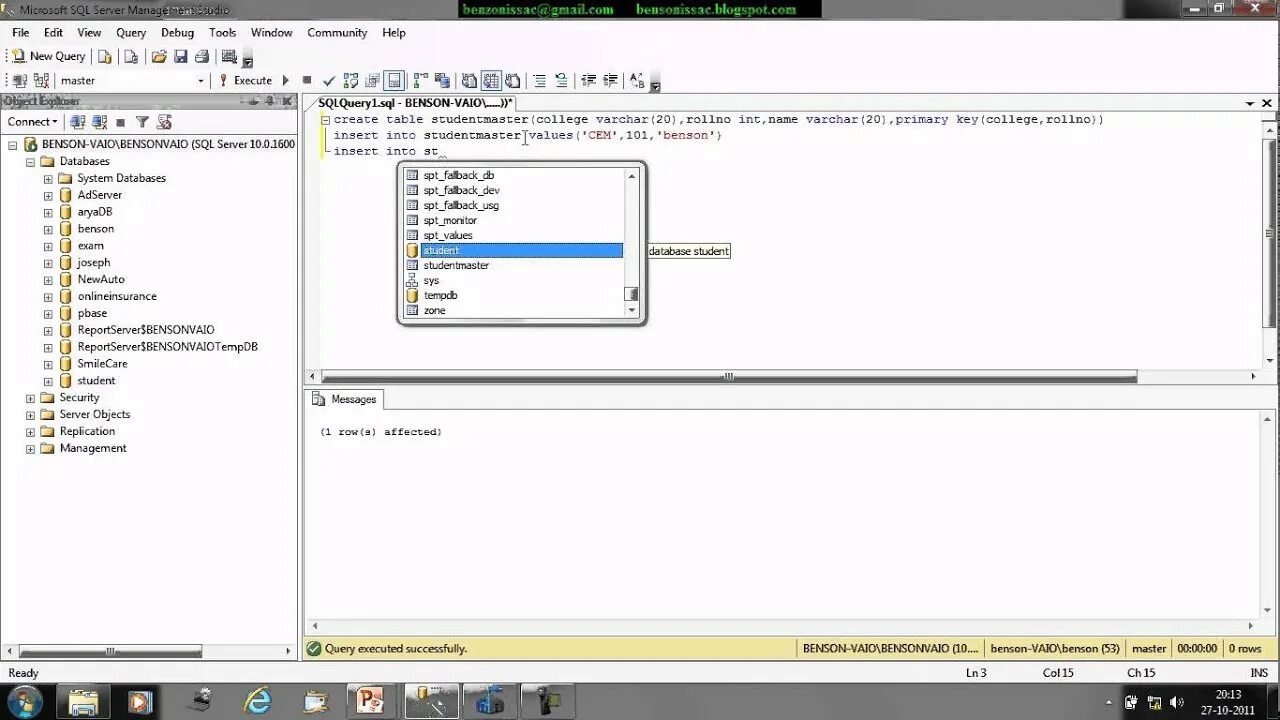Screen dimensions: 1280x720
Task: Select the exam database in tree
Action: [x=90, y=245]
